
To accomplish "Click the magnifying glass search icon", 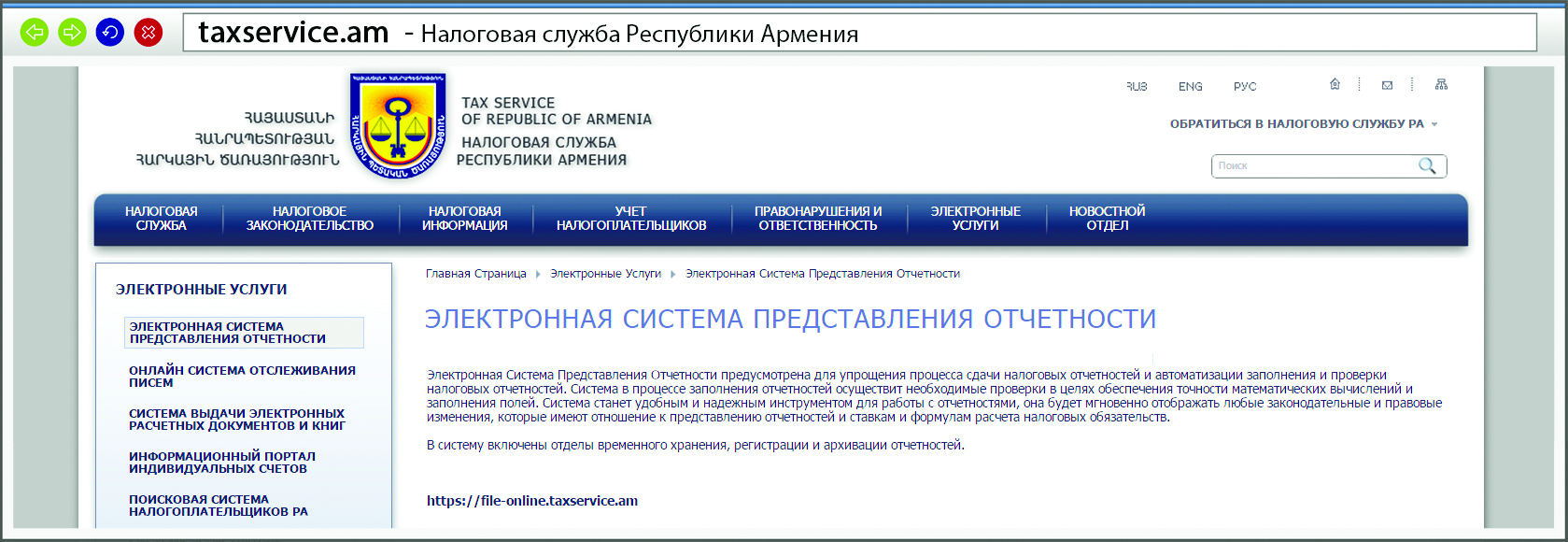I will click(1427, 165).
